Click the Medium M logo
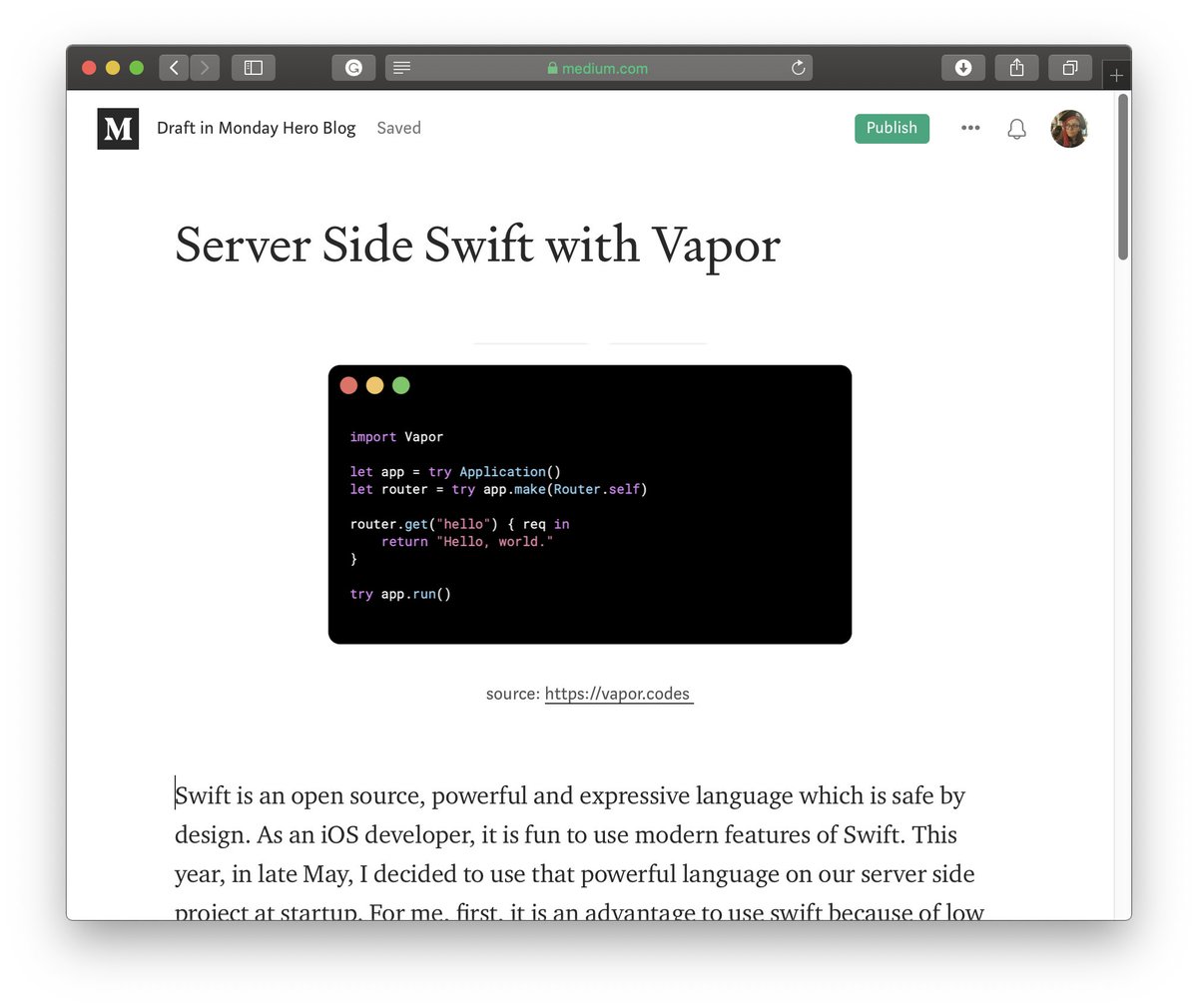1198x1008 pixels. coord(118,129)
